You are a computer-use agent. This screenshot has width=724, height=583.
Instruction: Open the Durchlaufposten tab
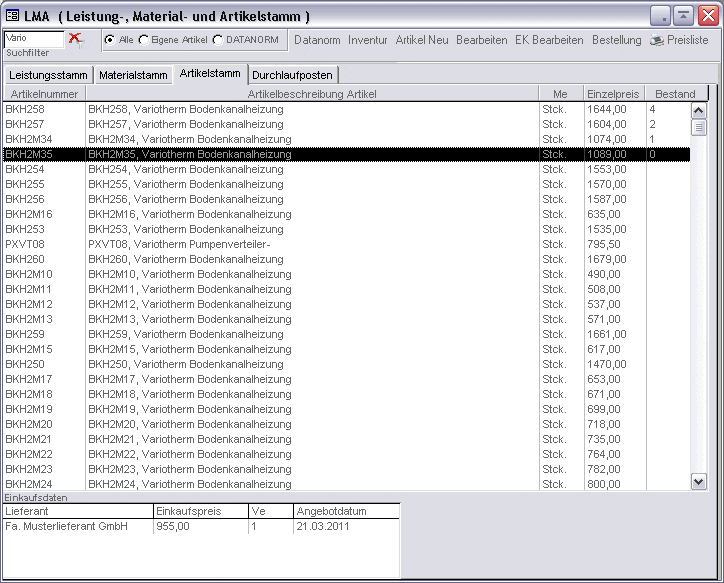pos(293,75)
